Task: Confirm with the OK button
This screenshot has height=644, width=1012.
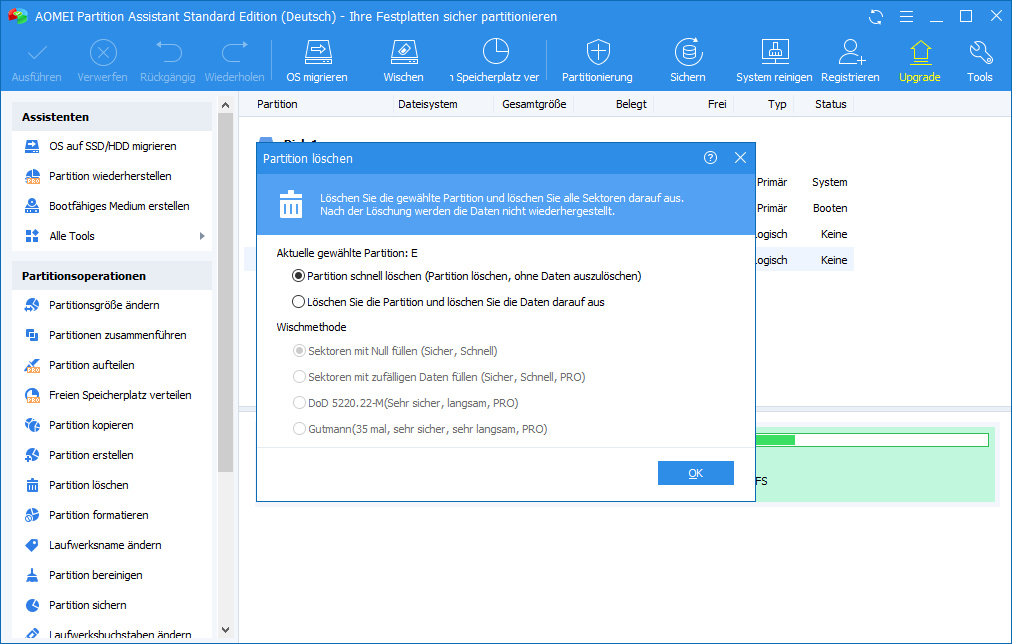Action: click(696, 473)
